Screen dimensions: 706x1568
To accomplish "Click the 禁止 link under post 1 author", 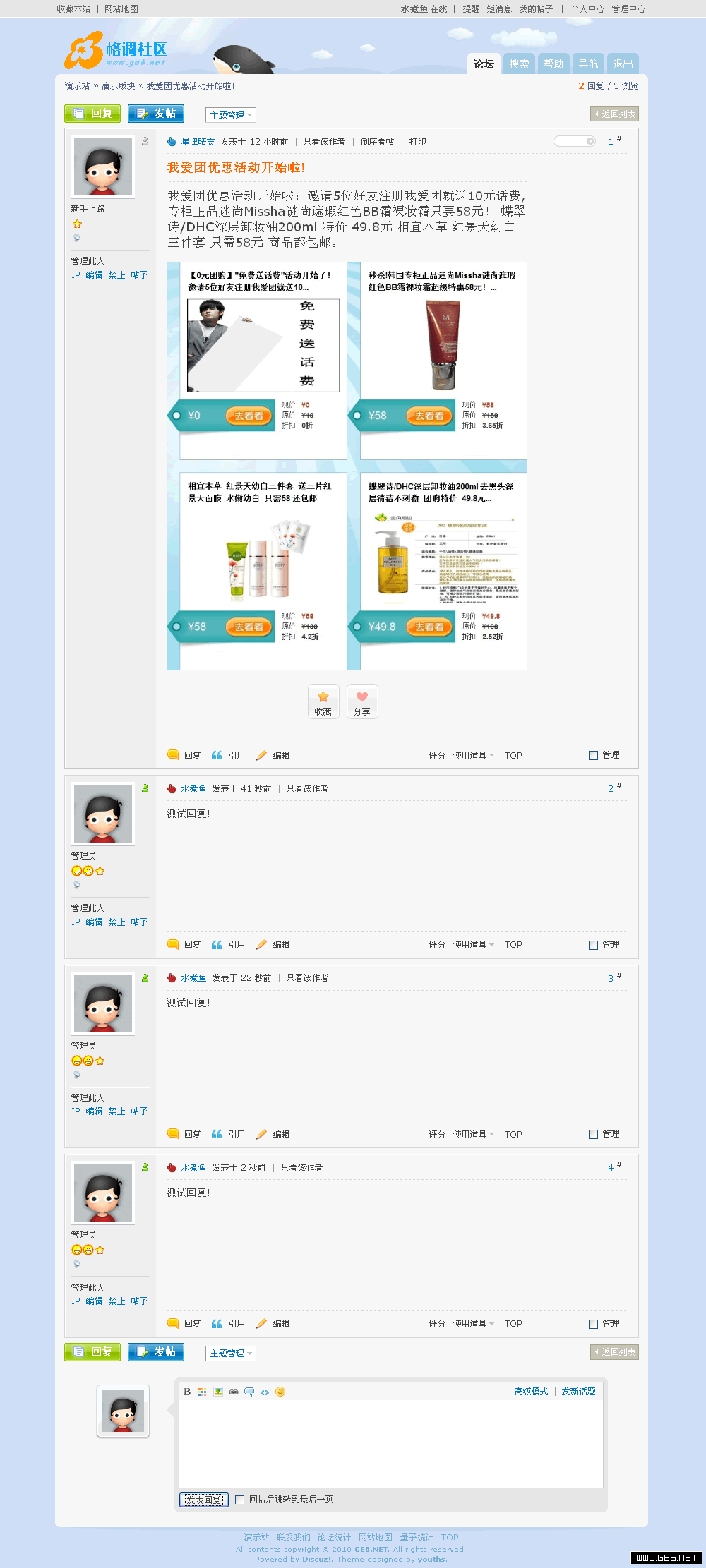I will pos(116,275).
